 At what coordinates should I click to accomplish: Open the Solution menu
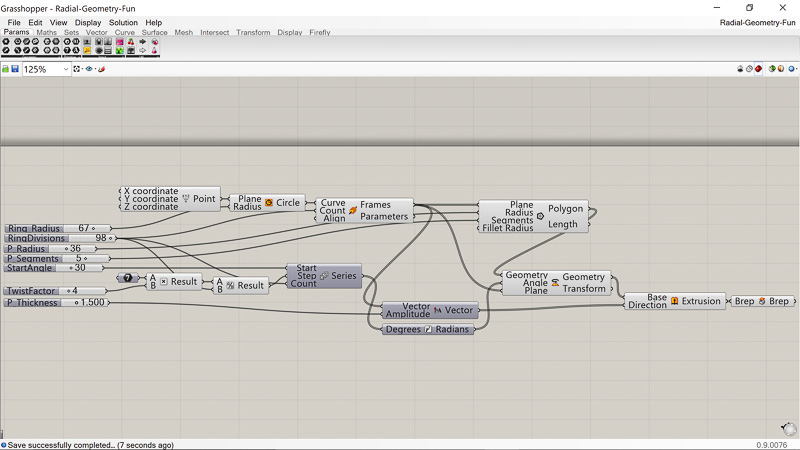[x=123, y=22]
